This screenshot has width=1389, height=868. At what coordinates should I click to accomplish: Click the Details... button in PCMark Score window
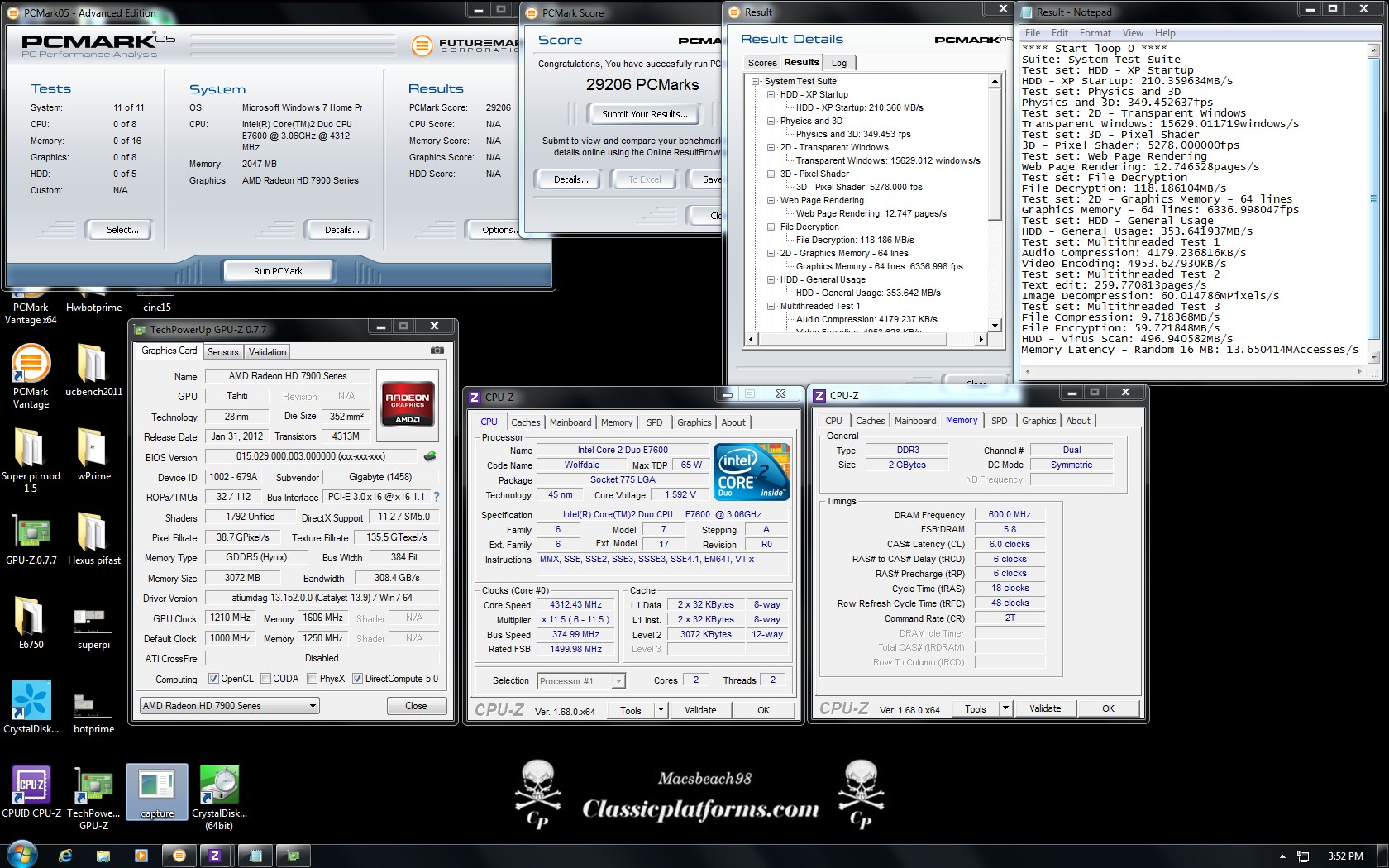(571, 179)
